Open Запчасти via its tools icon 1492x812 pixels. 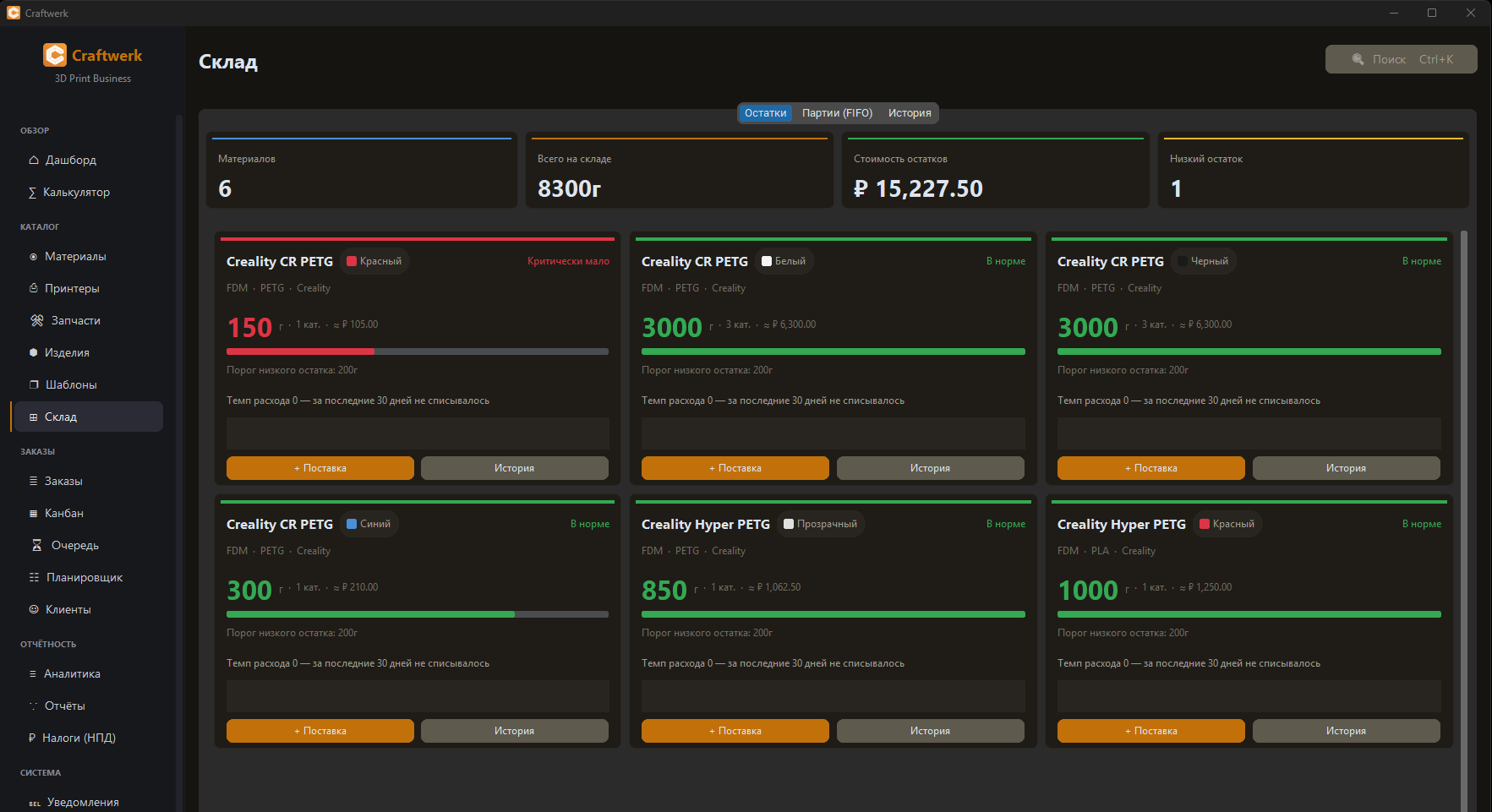pyautogui.click(x=36, y=320)
